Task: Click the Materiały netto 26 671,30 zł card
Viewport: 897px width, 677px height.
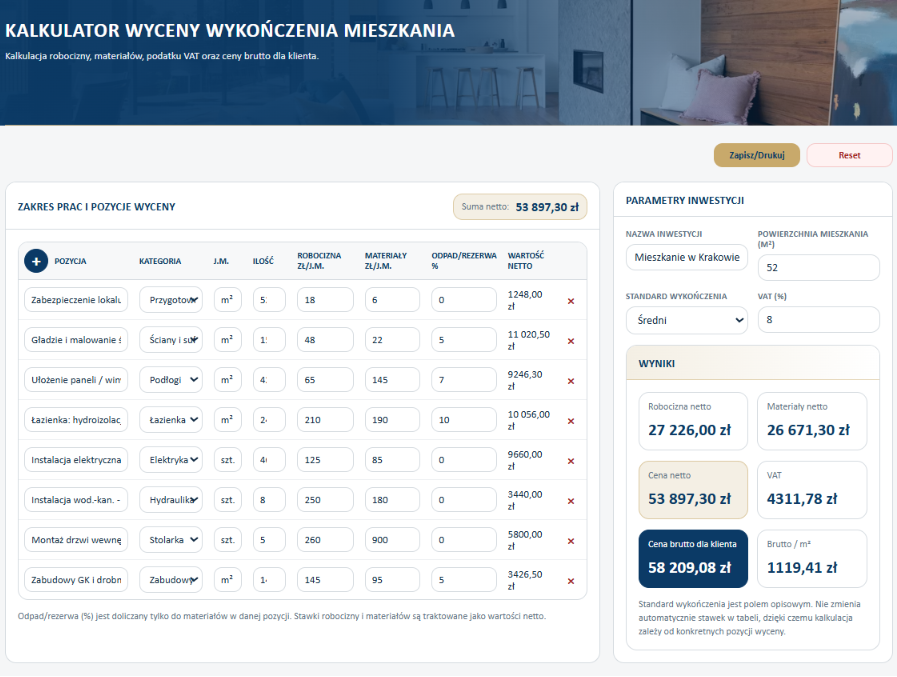Action: pos(812,421)
